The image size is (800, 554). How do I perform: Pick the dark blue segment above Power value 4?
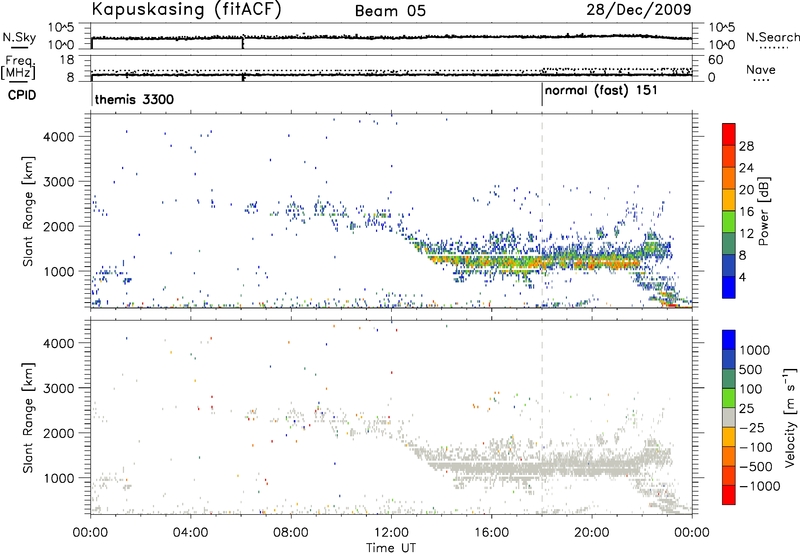tap(729, 265)
